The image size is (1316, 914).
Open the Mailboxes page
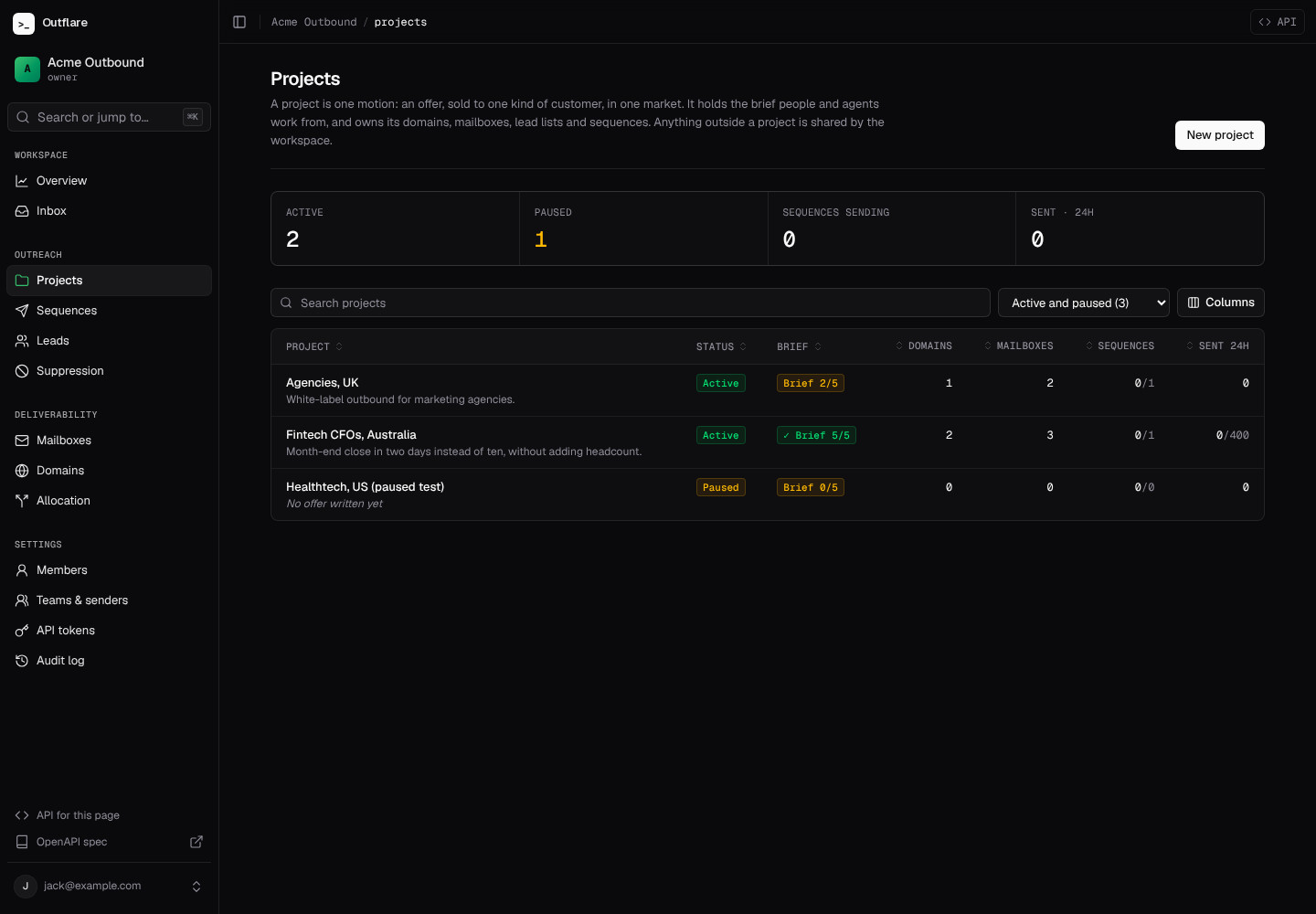pyautogui.click(x=109, y=441)
